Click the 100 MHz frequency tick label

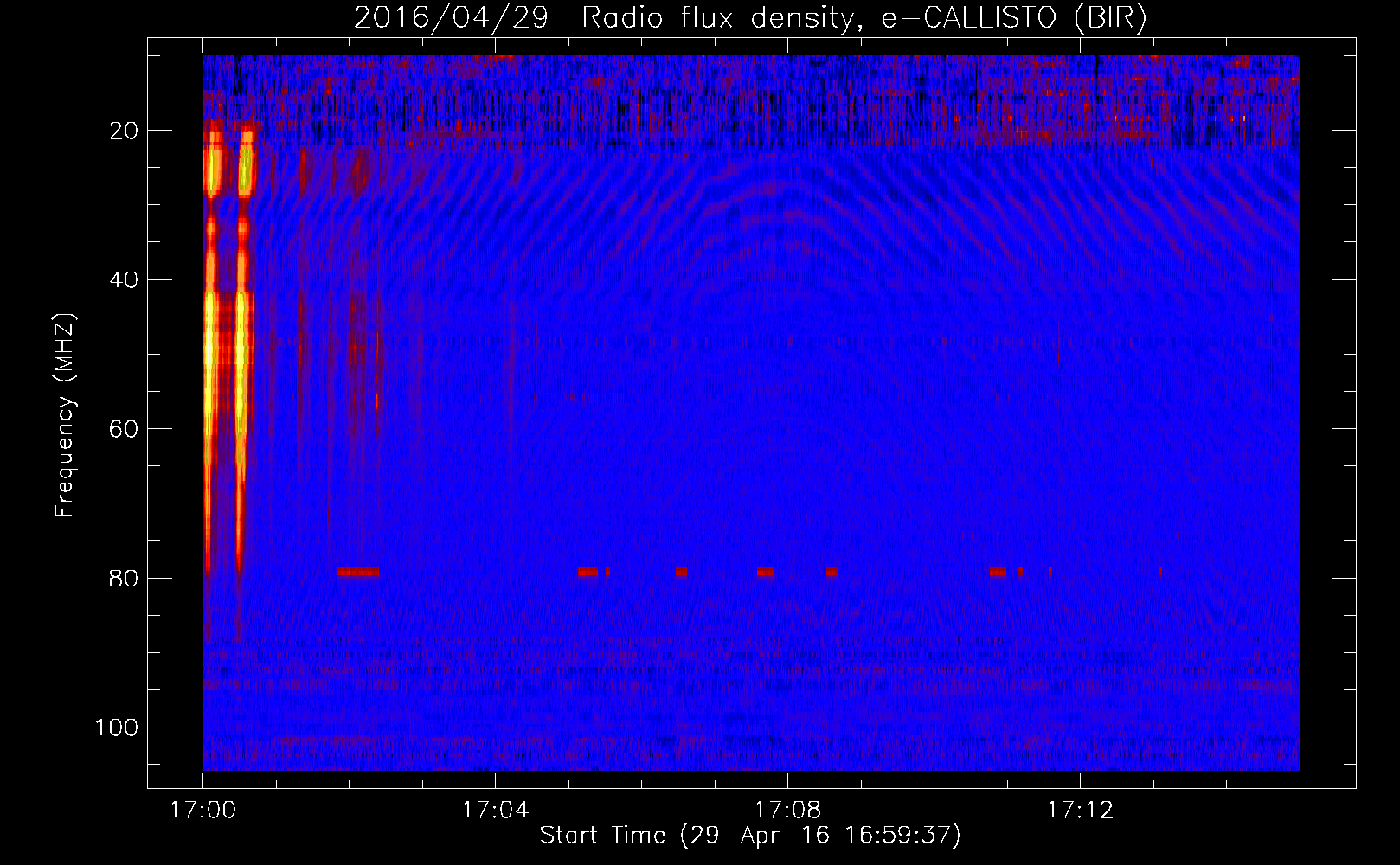click(x=117, y=727)
